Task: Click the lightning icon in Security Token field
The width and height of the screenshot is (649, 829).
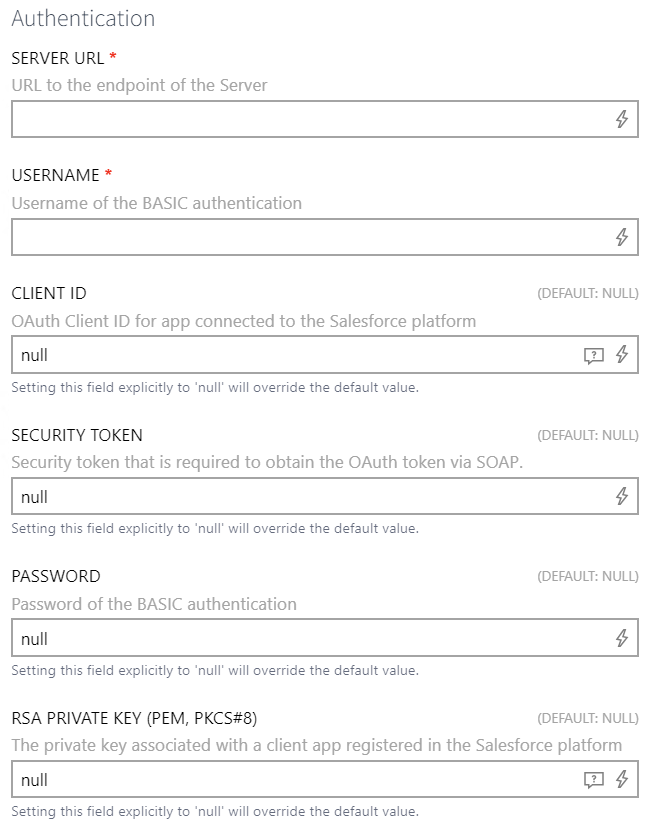Action: tap(622, 496)
